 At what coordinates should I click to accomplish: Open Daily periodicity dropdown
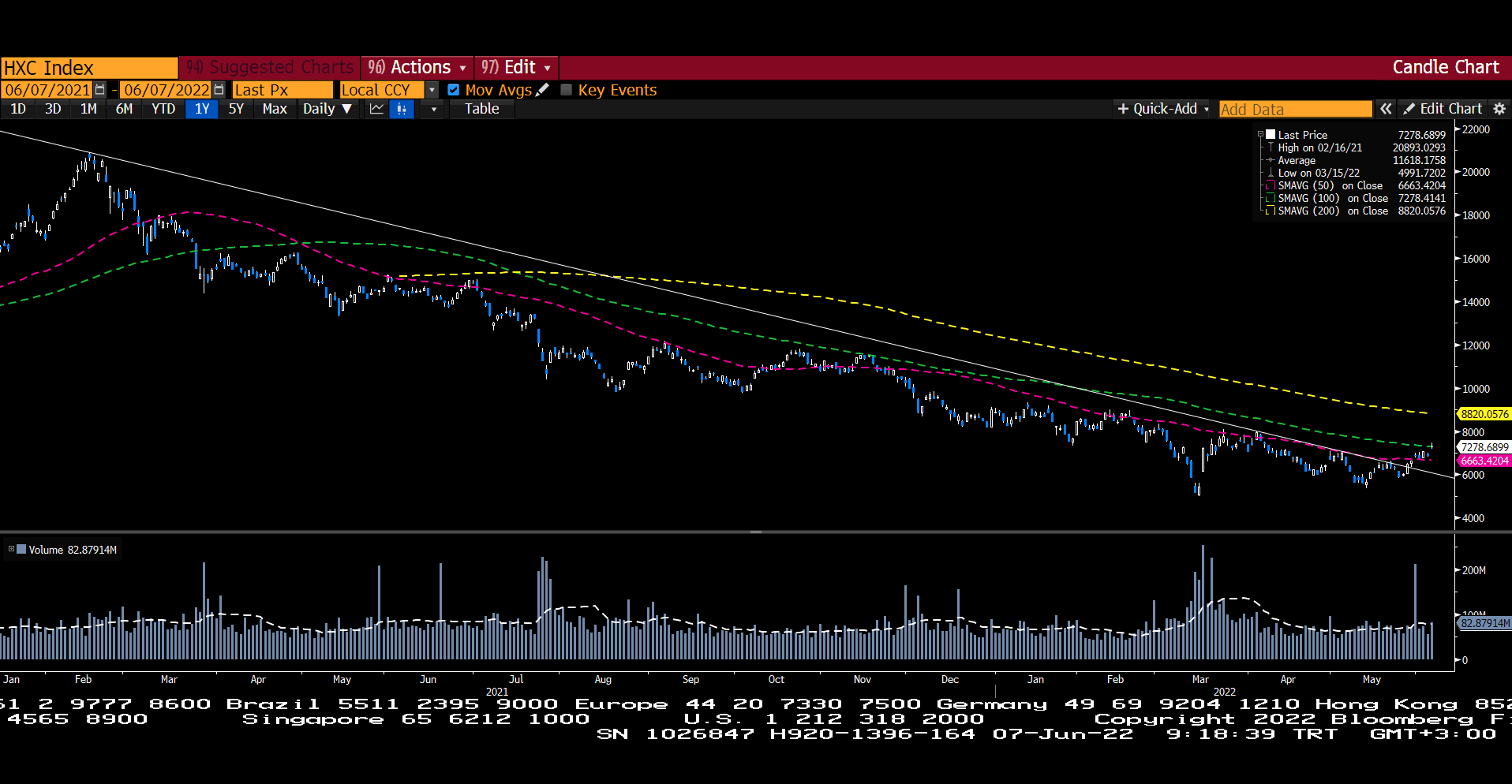point(327,109)
